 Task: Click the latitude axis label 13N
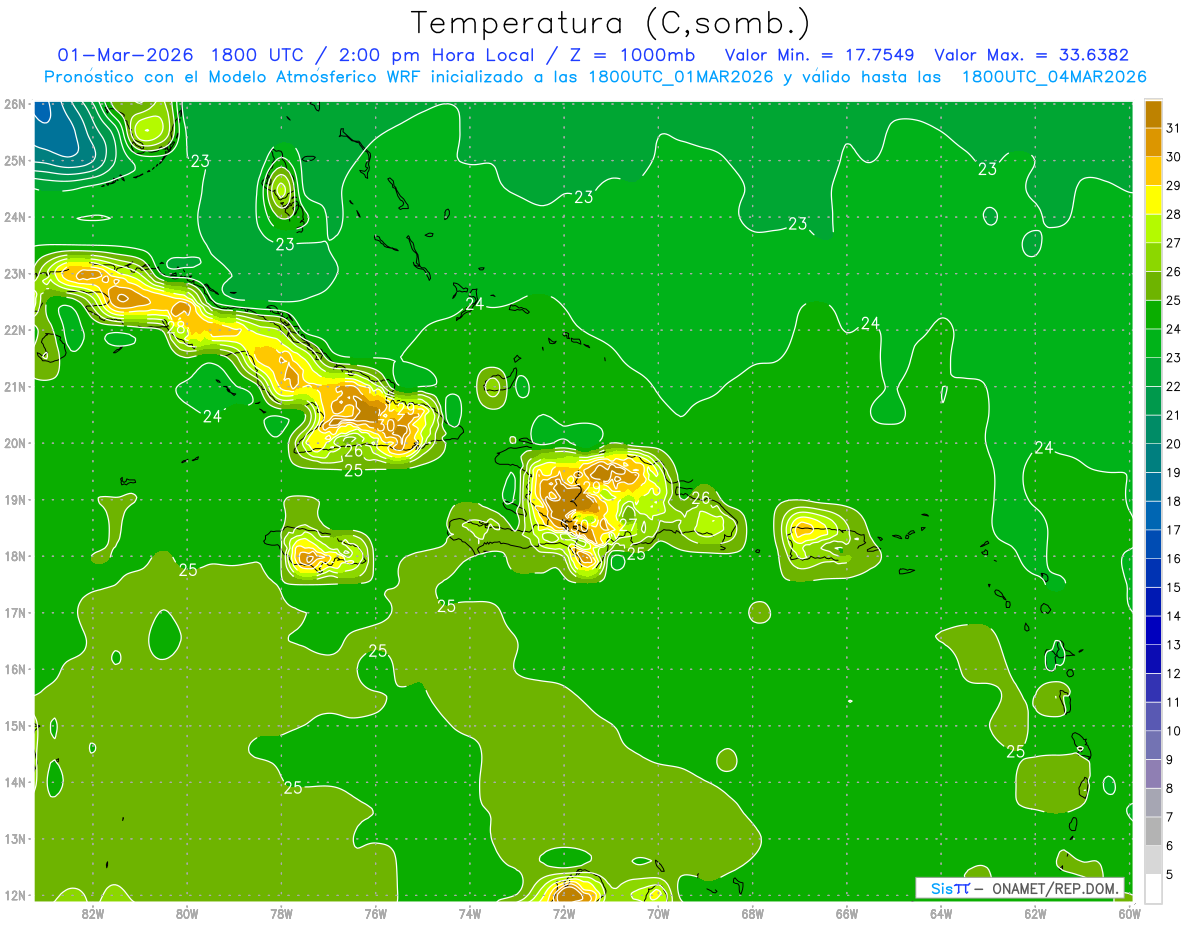(x=15, y=839)
